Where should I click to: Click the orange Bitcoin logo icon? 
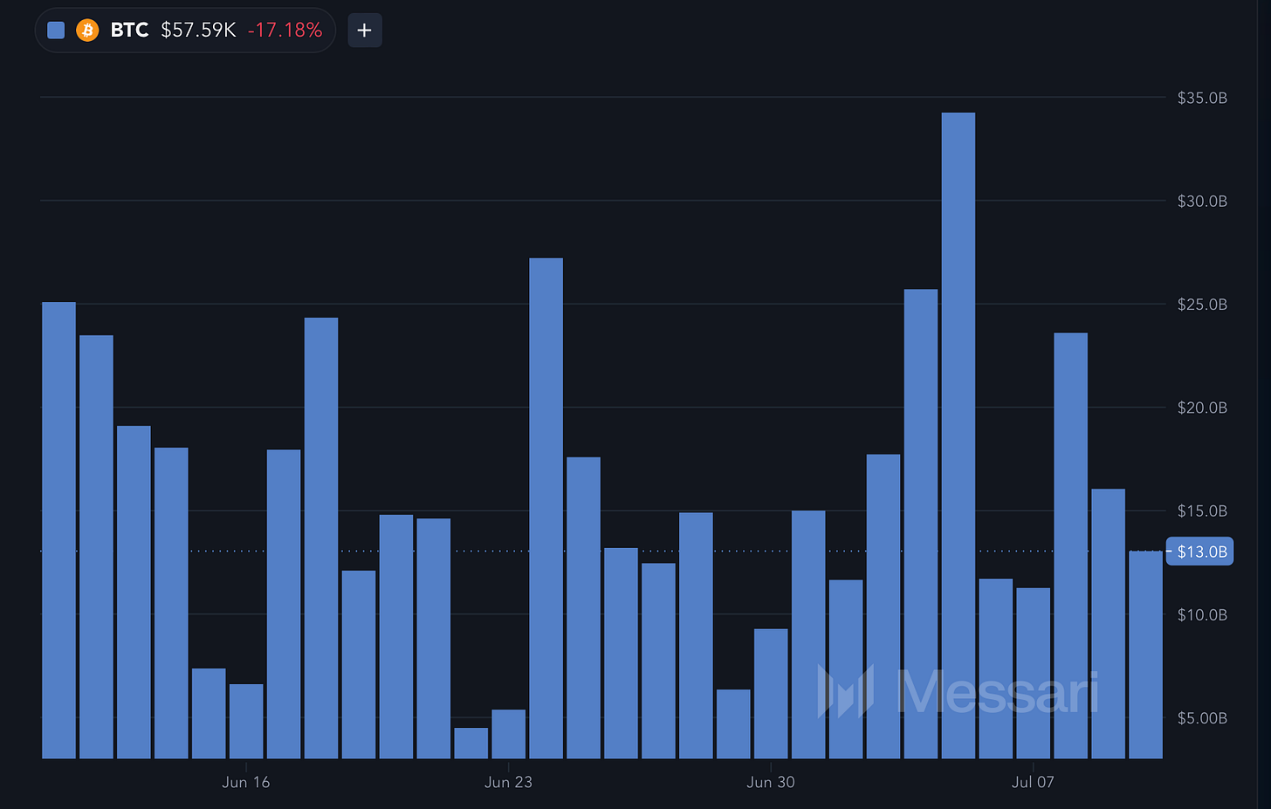tap(88, 30)
